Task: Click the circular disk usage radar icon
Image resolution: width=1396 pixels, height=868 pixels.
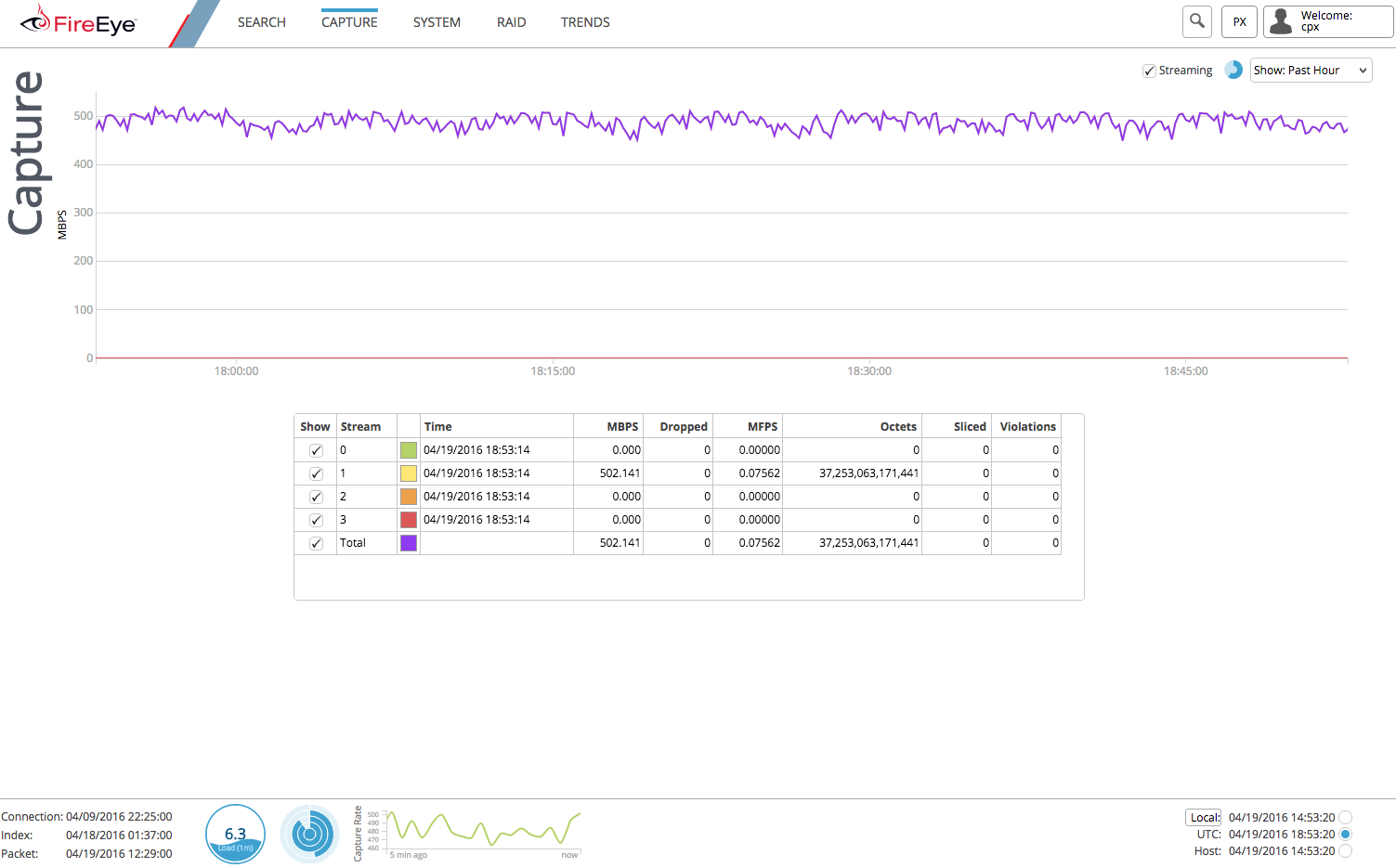Action: coord(310,834)
